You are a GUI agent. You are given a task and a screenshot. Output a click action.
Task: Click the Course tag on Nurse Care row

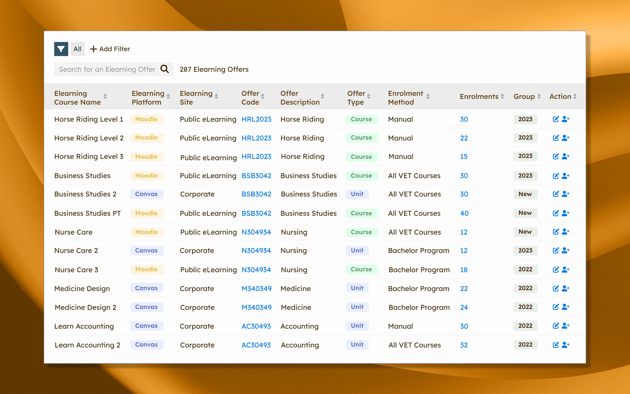[361, 232]
